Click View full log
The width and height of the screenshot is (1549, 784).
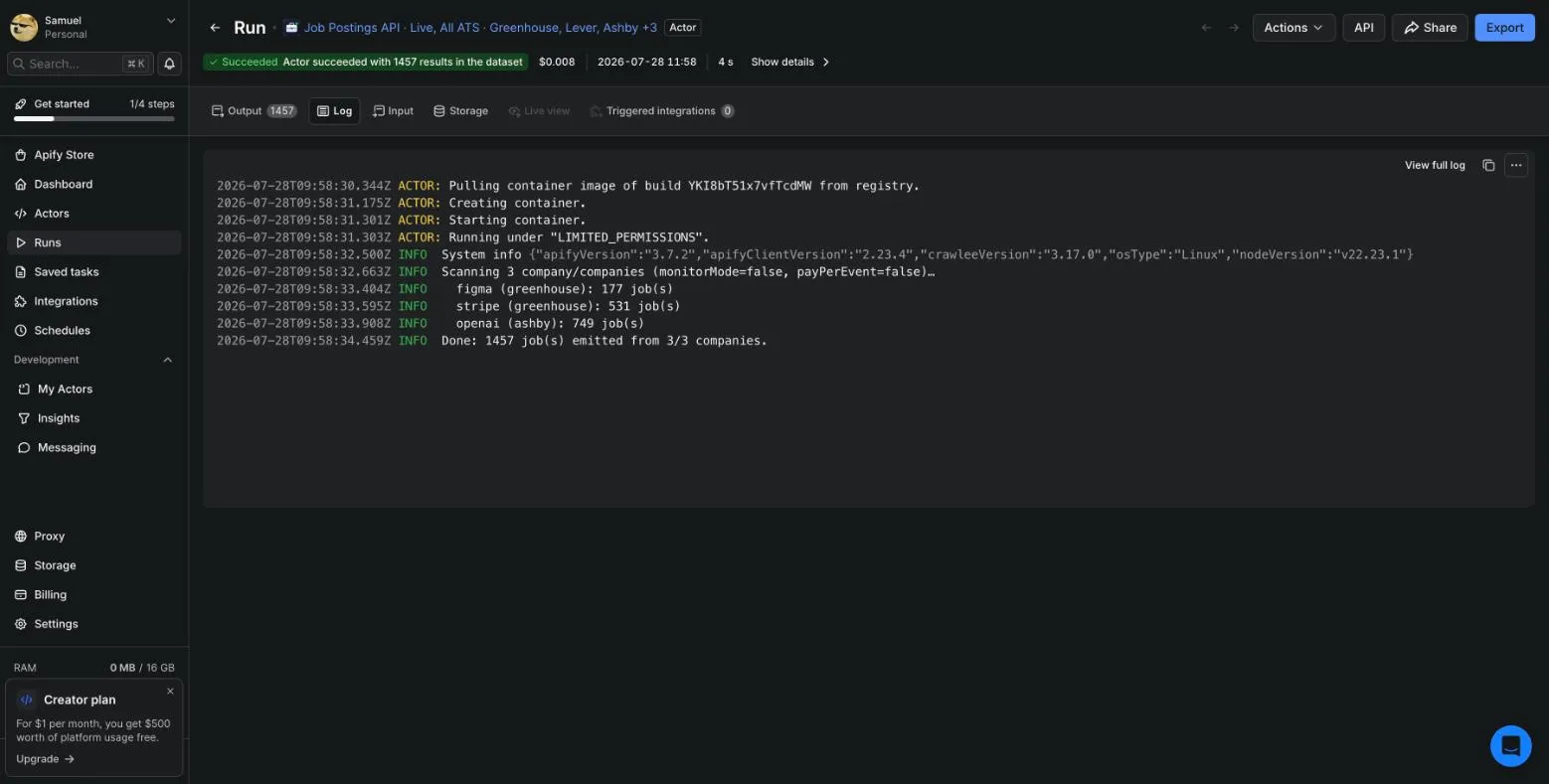tap(1435, 165)
